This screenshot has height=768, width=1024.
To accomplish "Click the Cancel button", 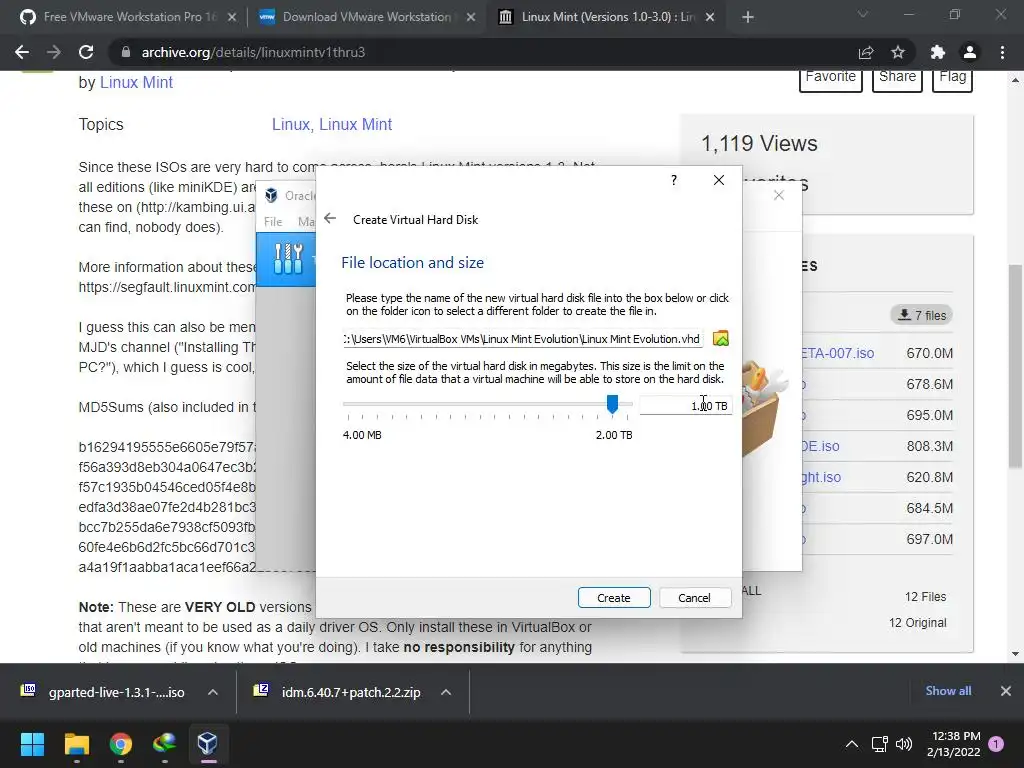I will (694, 598).
